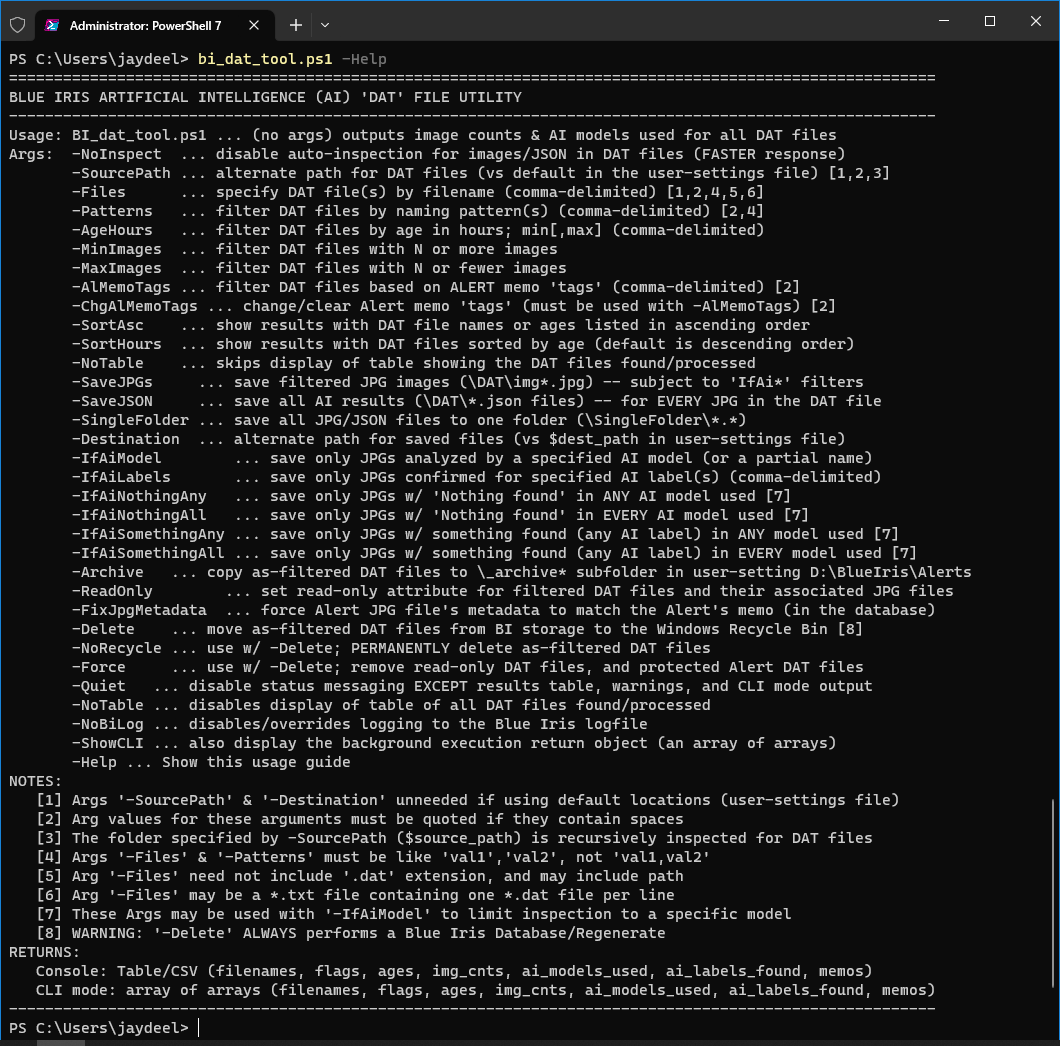Close the terminal window
The image size is (1060, 1046).
[1036, 21]
